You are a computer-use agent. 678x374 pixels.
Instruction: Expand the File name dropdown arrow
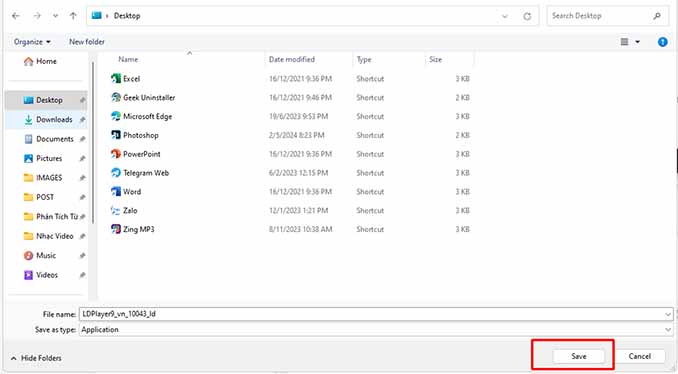tap(668, 314)
